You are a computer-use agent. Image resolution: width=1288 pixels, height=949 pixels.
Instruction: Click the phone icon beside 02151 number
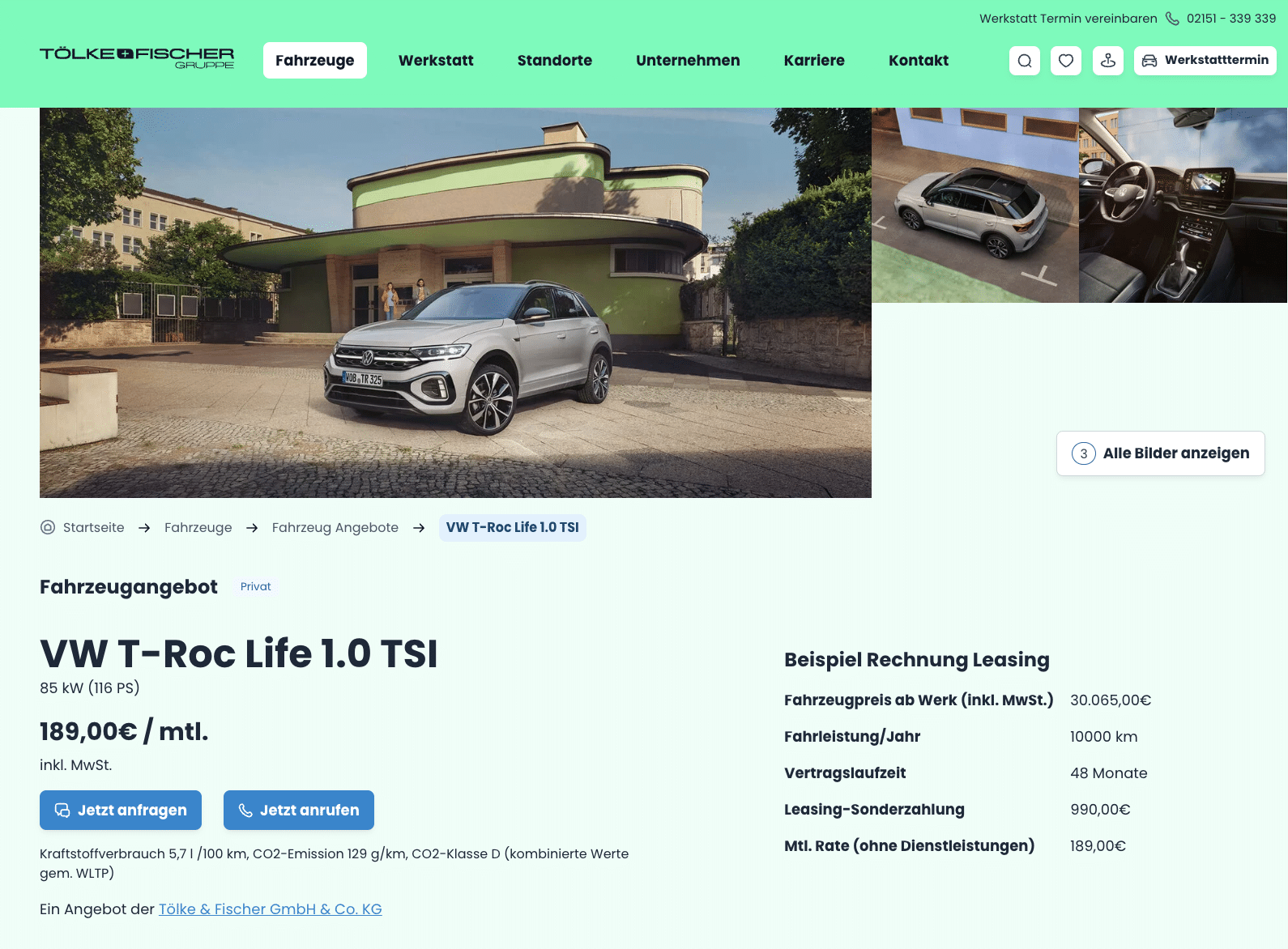click(1172, 19)
